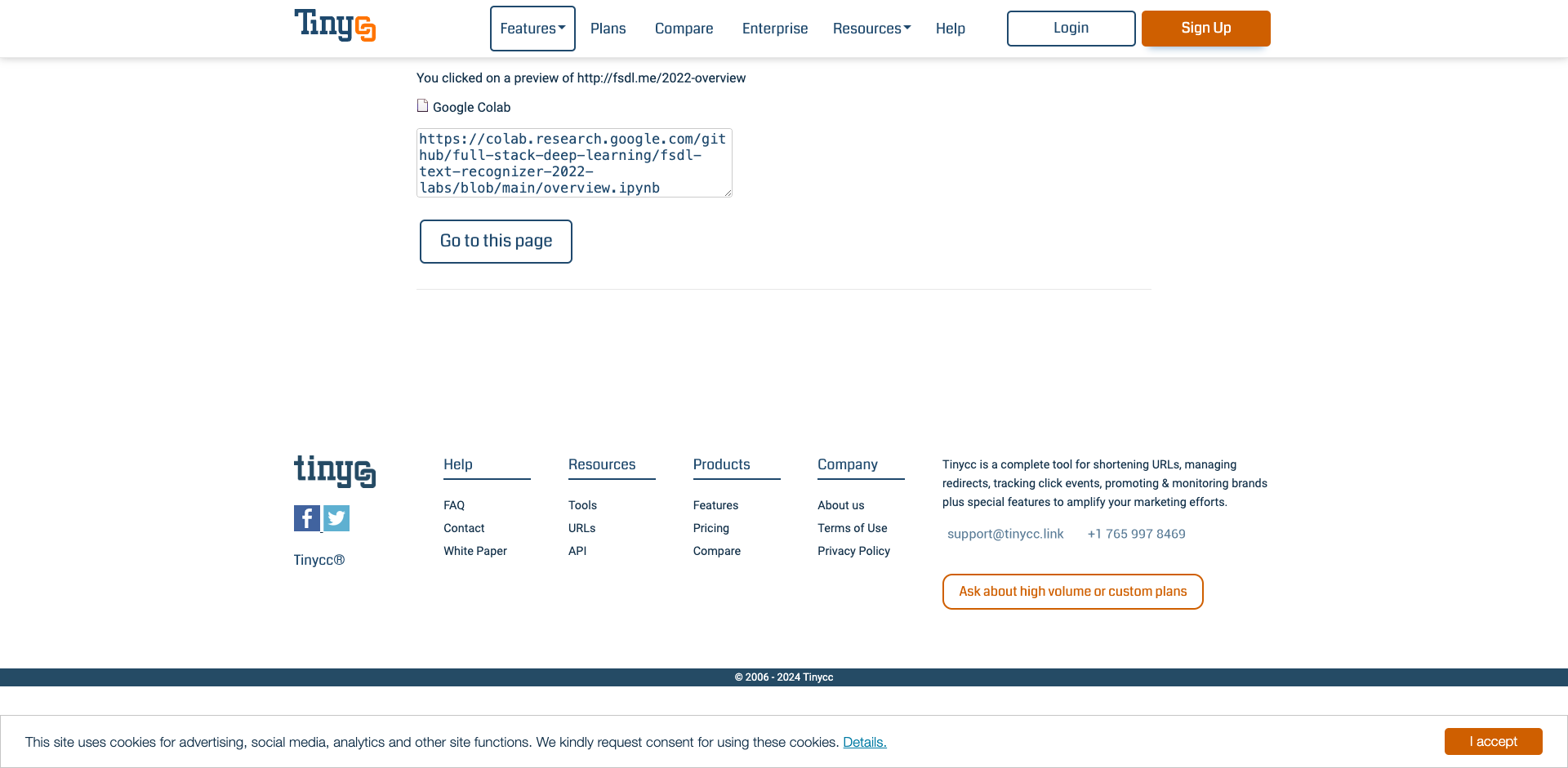Expand the Features dropdown menu
The width and height of the screenshot is (1568, 768).
pos(532,29)
